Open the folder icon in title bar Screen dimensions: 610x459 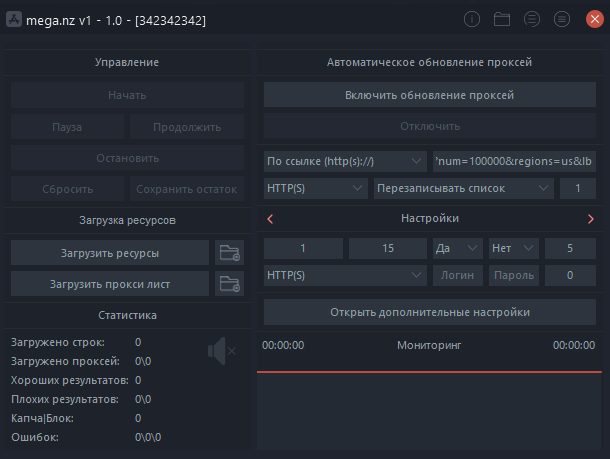point(502,19)
